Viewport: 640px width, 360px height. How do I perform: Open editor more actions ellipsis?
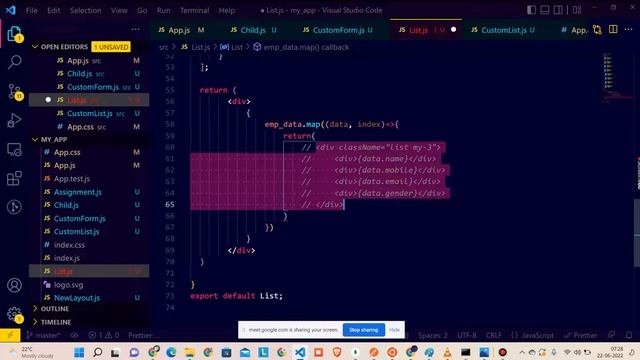(628, 29)
